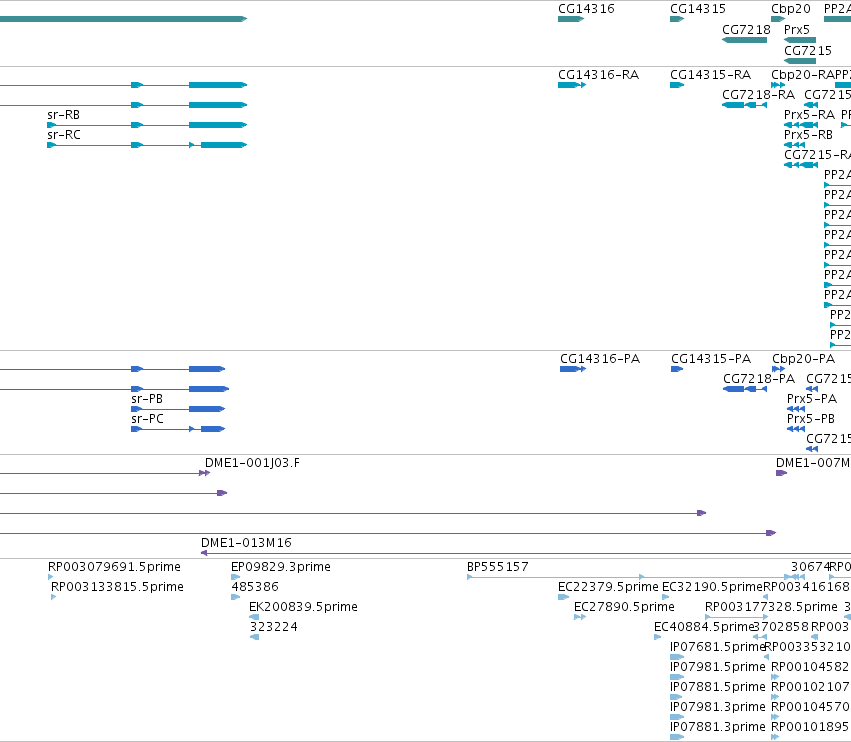The height and width of the screenshot is (742, 851).
Task: Select the RP003079691.5prime EST label
Action: click(114, 567)
